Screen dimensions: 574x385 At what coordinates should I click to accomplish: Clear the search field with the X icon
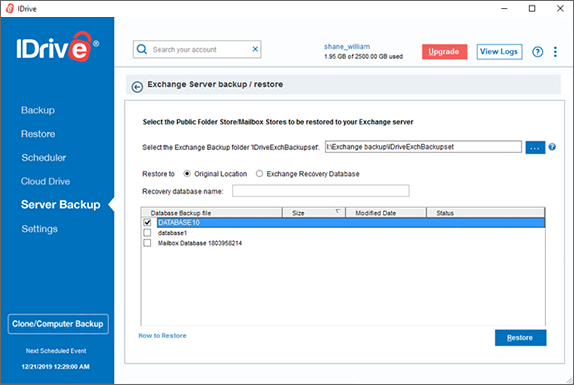[255, 49]
